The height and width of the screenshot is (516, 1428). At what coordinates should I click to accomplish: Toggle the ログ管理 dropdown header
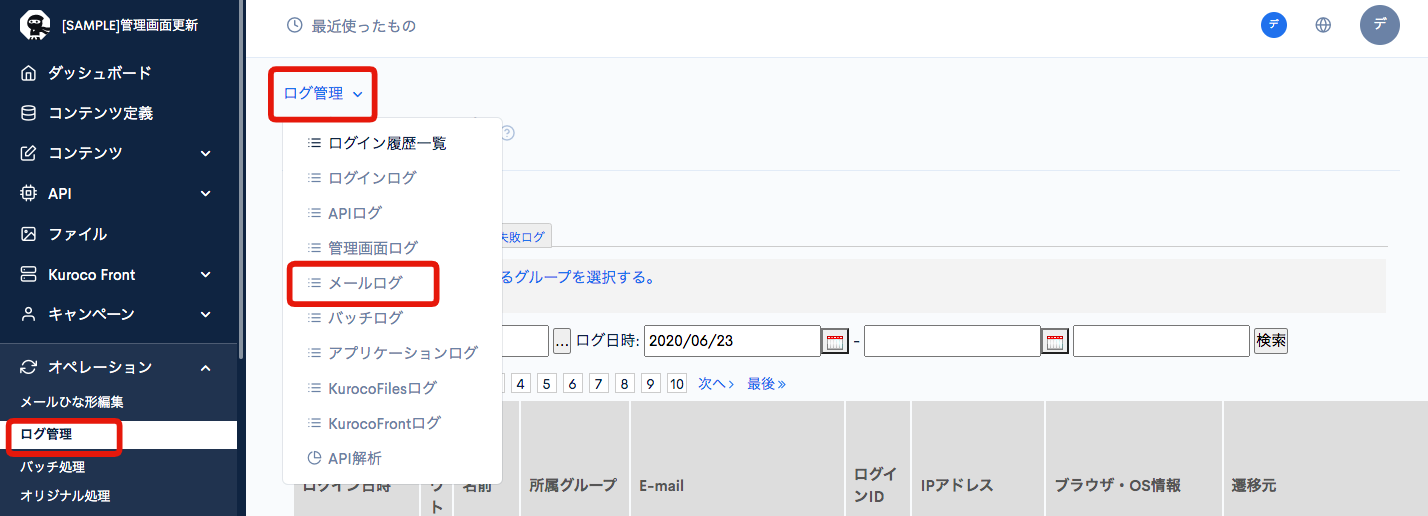pos(322,94)
